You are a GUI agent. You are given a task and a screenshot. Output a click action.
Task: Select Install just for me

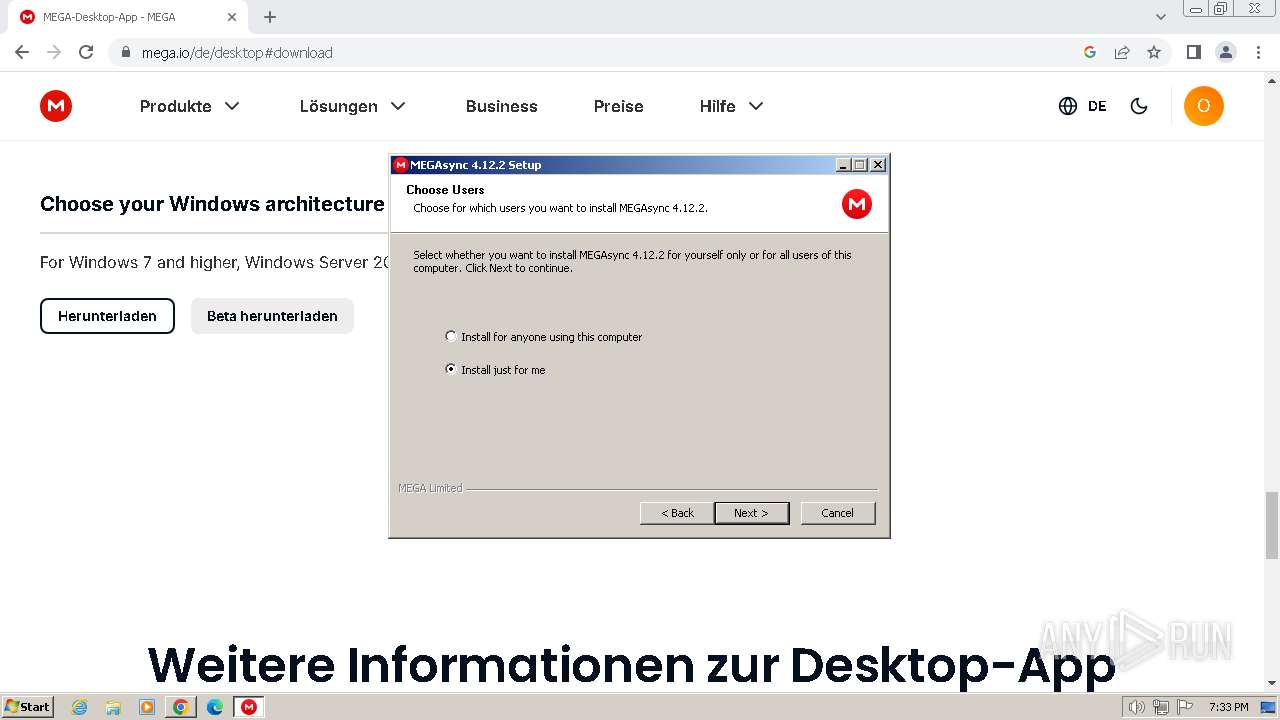tap(495, 369)
